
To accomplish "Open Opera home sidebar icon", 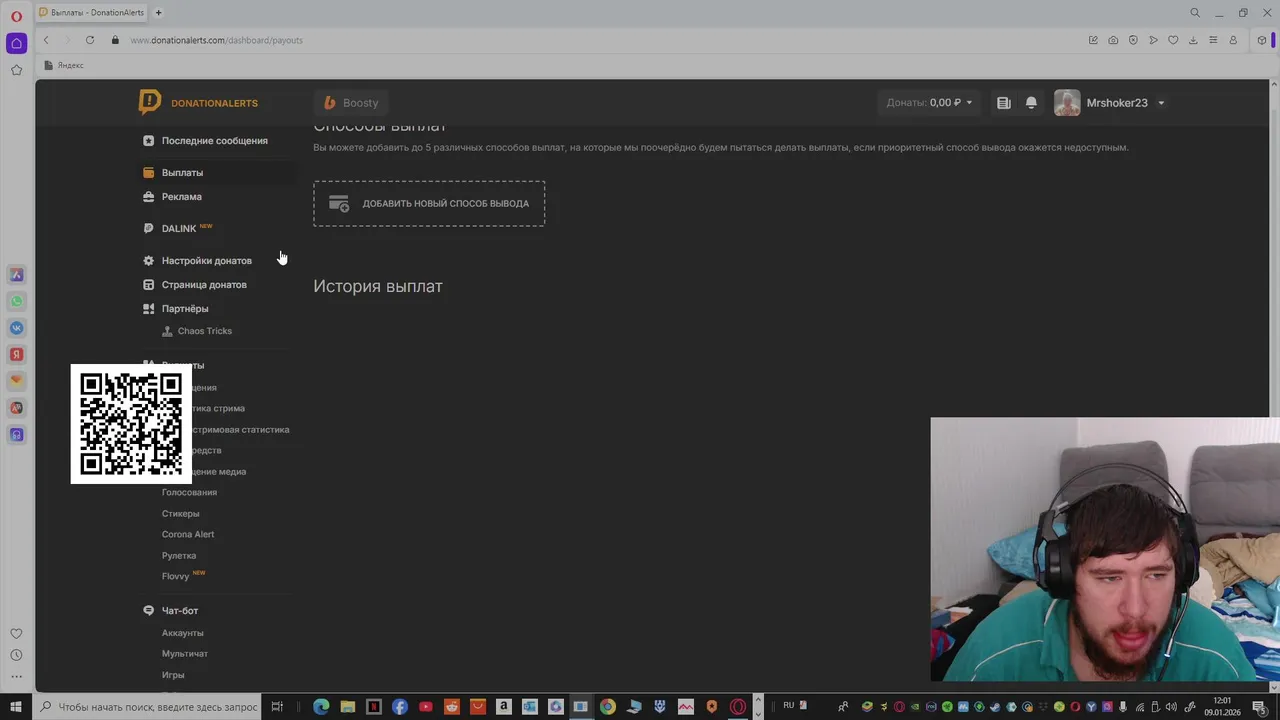I will click(x=16, y=43).
